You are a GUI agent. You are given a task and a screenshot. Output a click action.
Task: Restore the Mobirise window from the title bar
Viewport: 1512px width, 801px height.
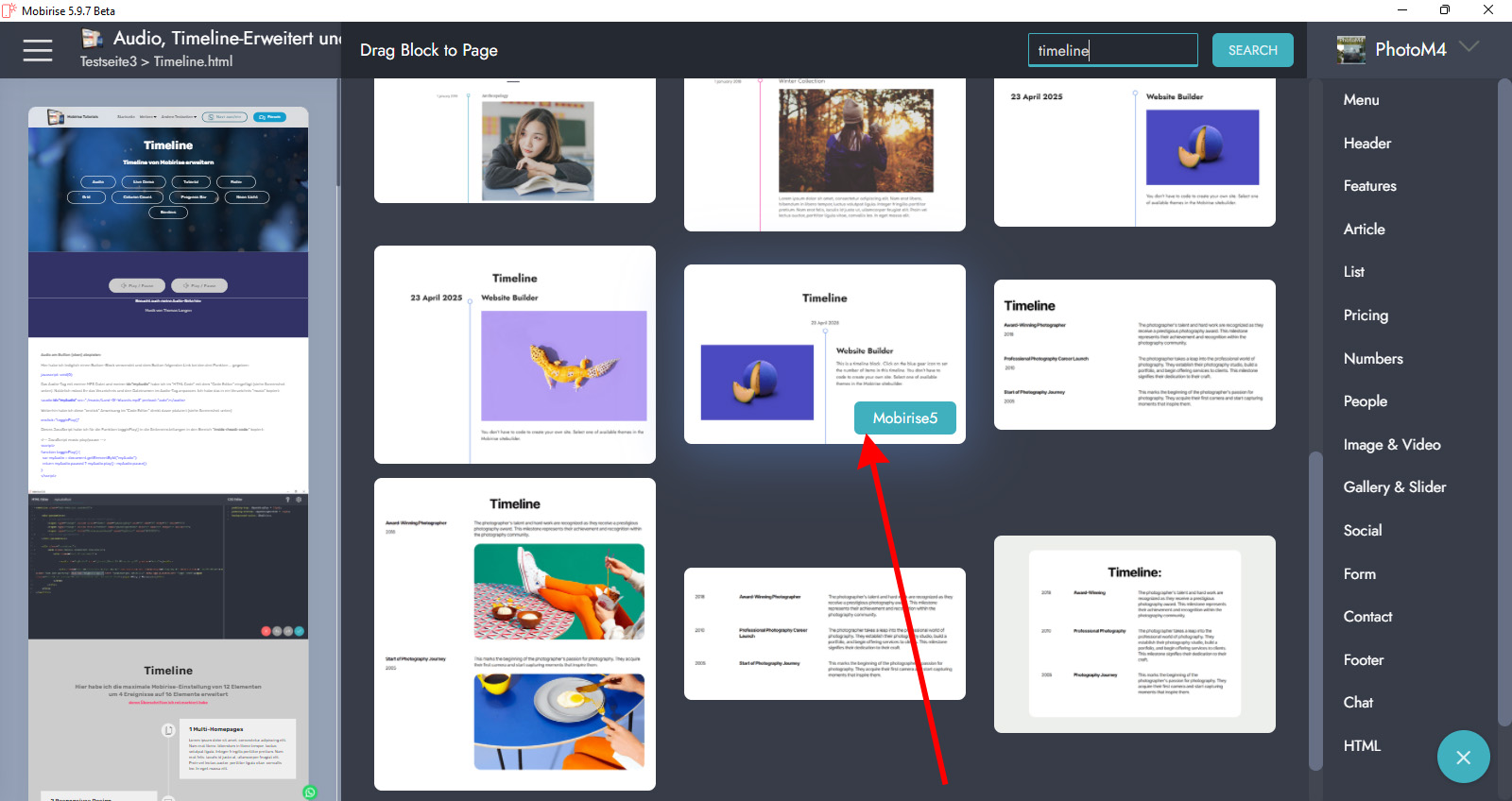pos(1444,10)
